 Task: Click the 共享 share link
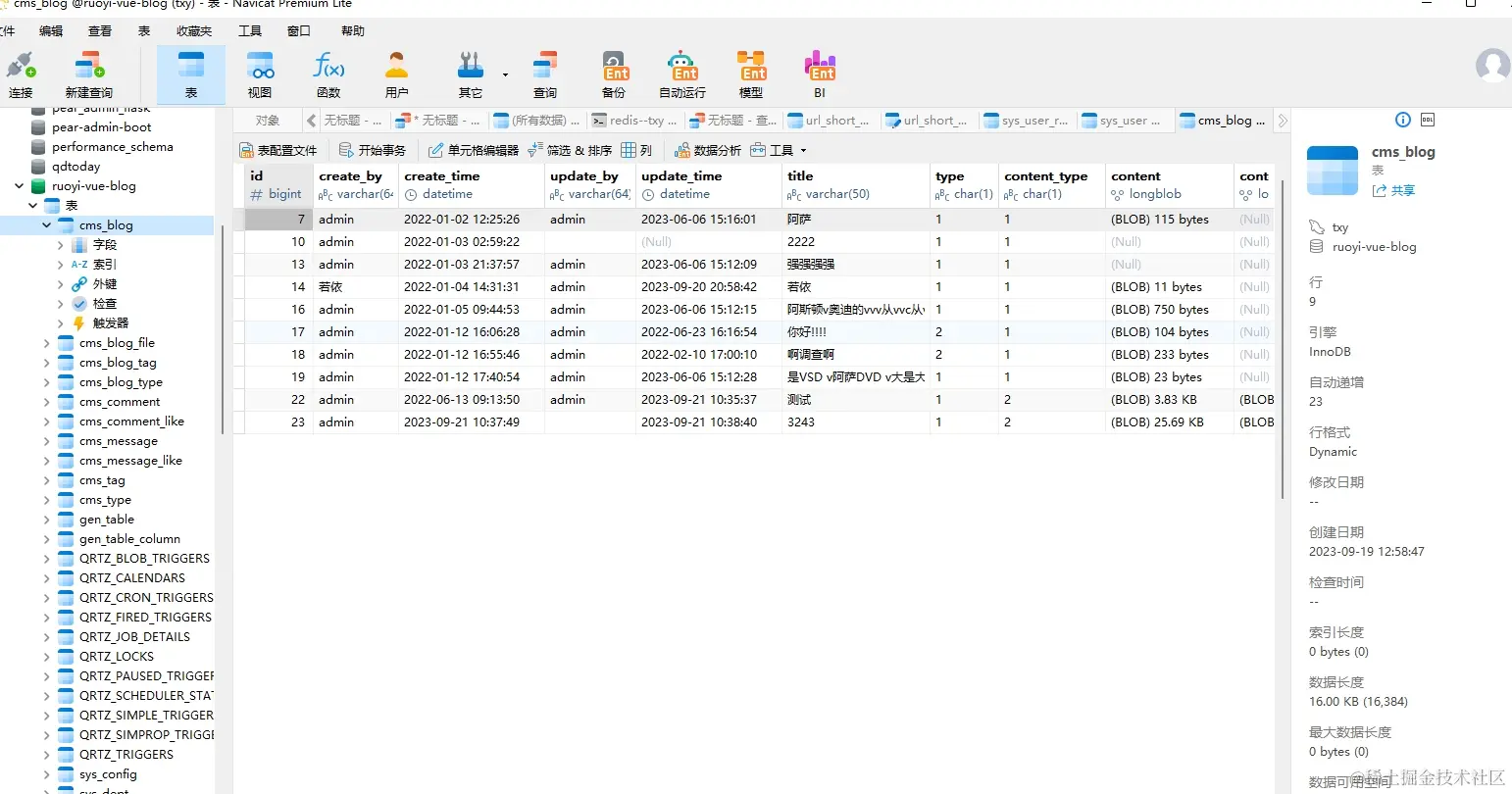pyautogui.click(x=1394, y=190)
